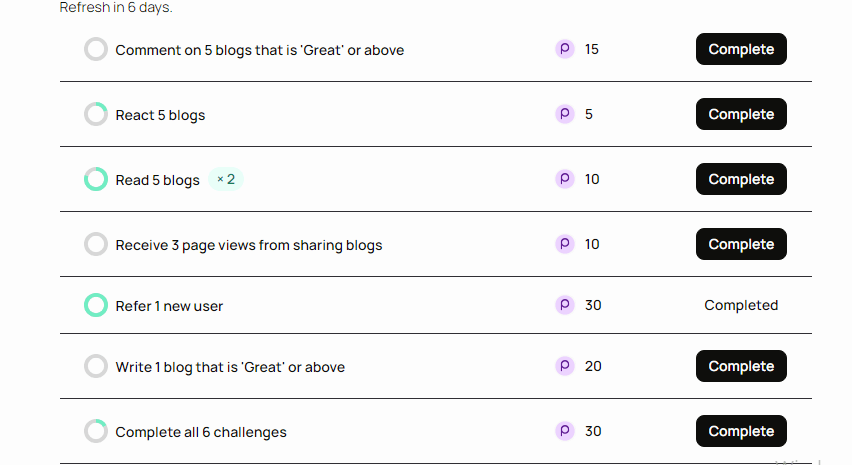Click the coin icon for Complete all 6 challenges

[565, 431]
